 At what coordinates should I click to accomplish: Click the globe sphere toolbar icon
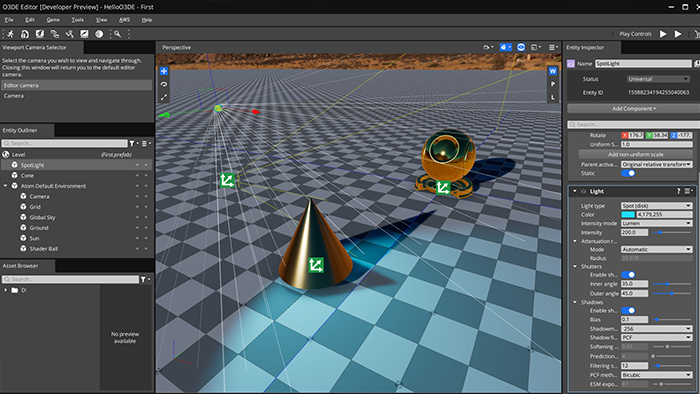pos(99,34)
